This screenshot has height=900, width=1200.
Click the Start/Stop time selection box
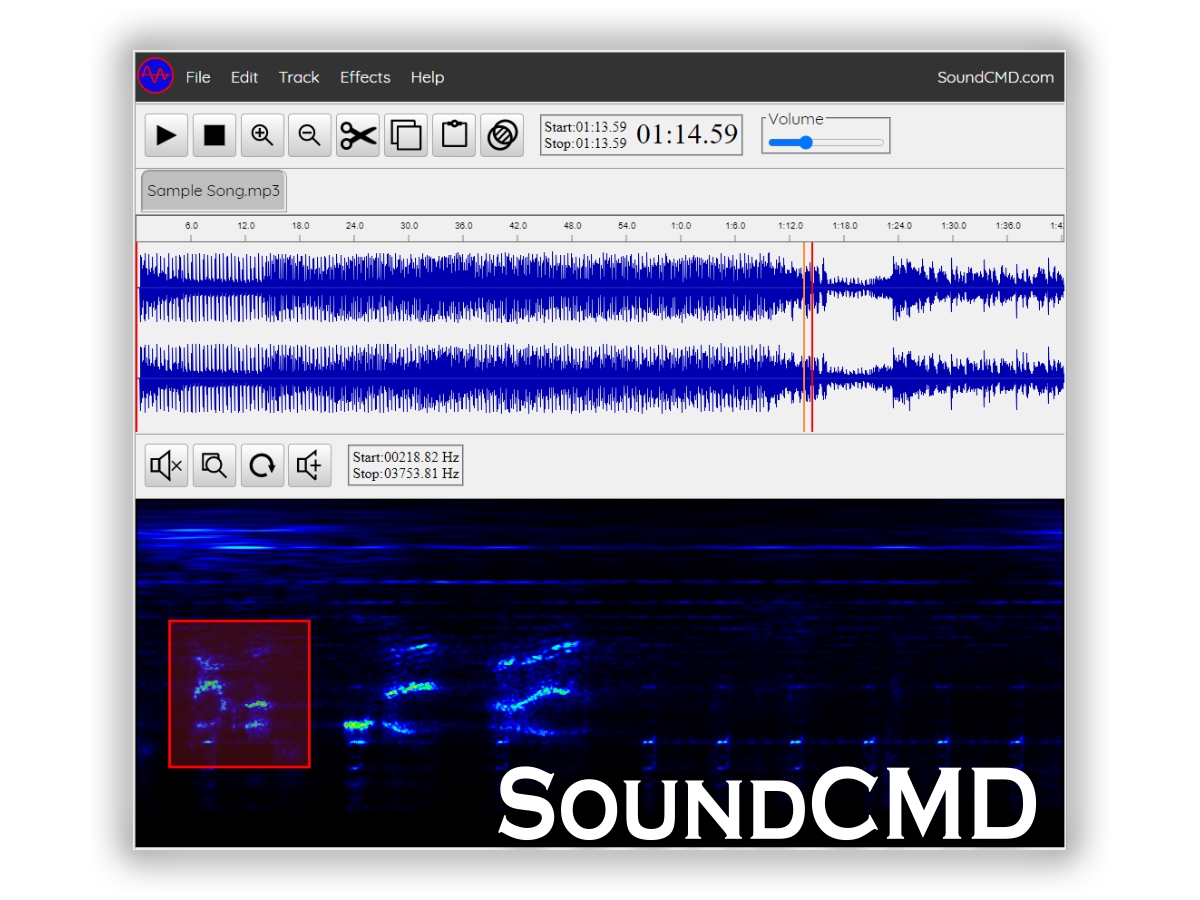(x=586, y=135)
